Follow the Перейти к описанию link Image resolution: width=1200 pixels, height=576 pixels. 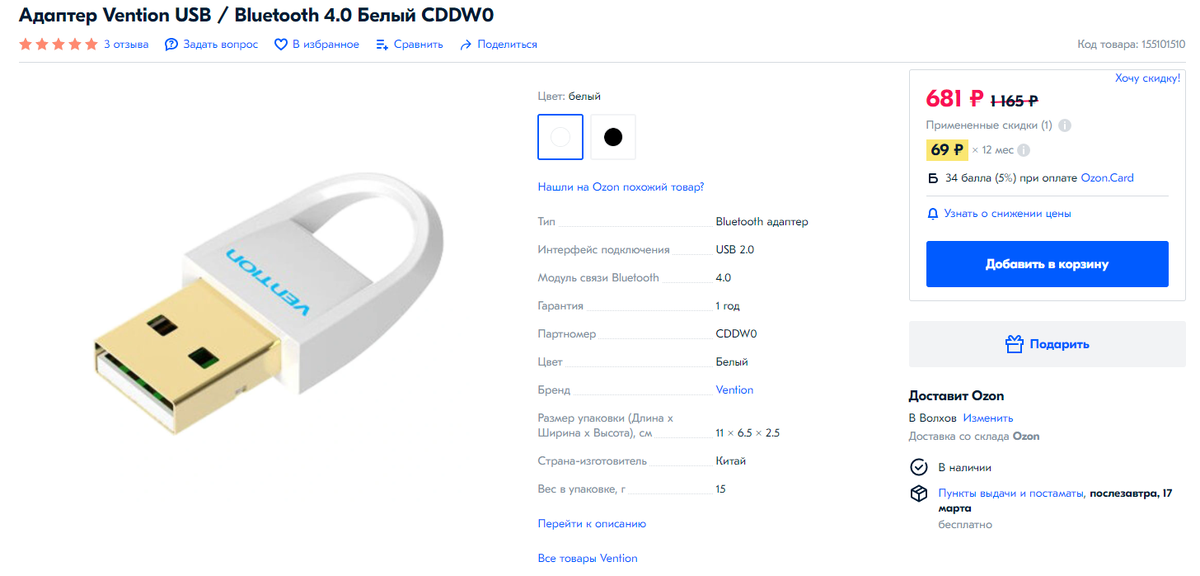(x=592, y=524)
